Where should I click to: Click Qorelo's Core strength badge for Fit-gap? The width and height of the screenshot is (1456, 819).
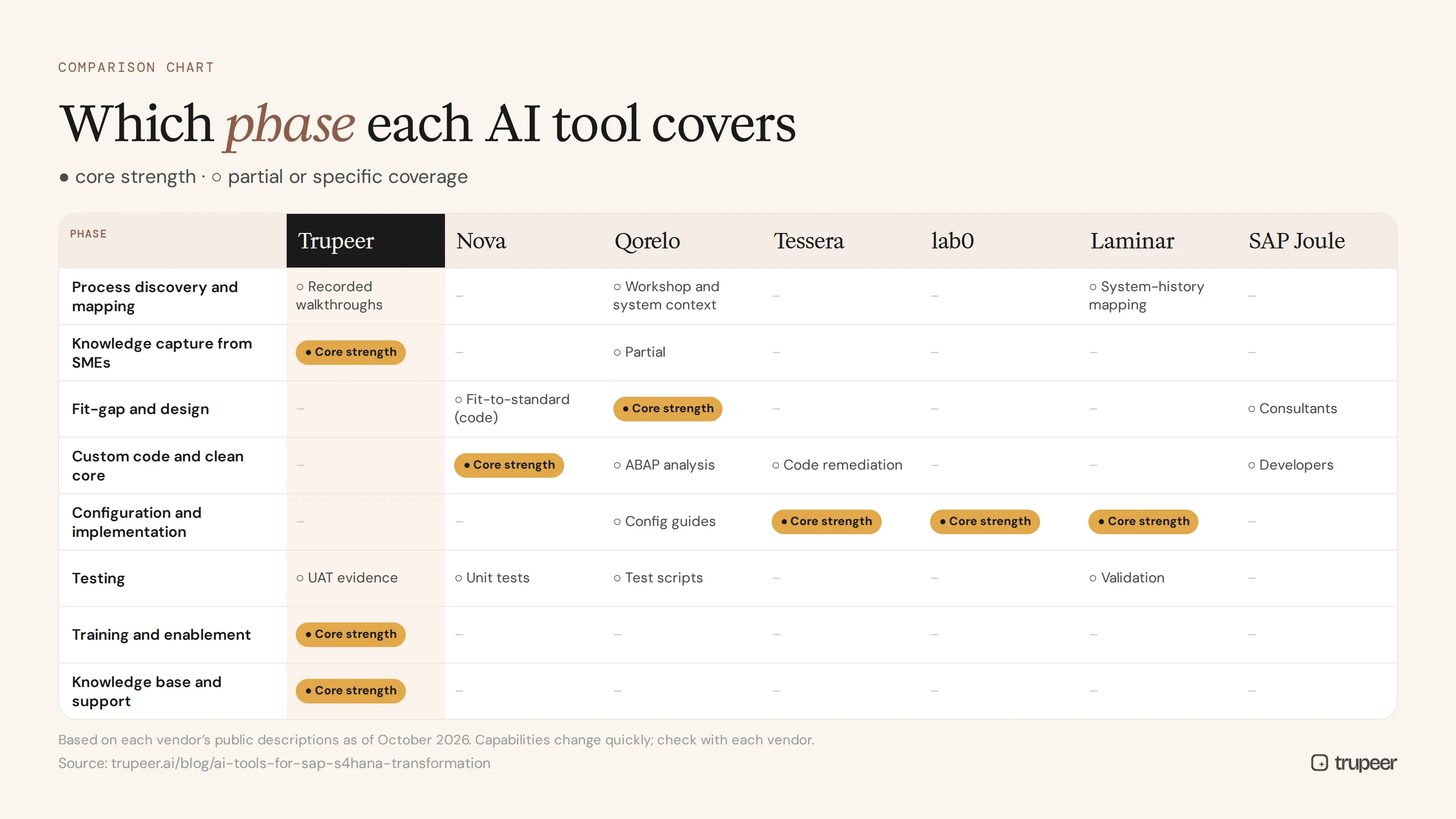667,409
